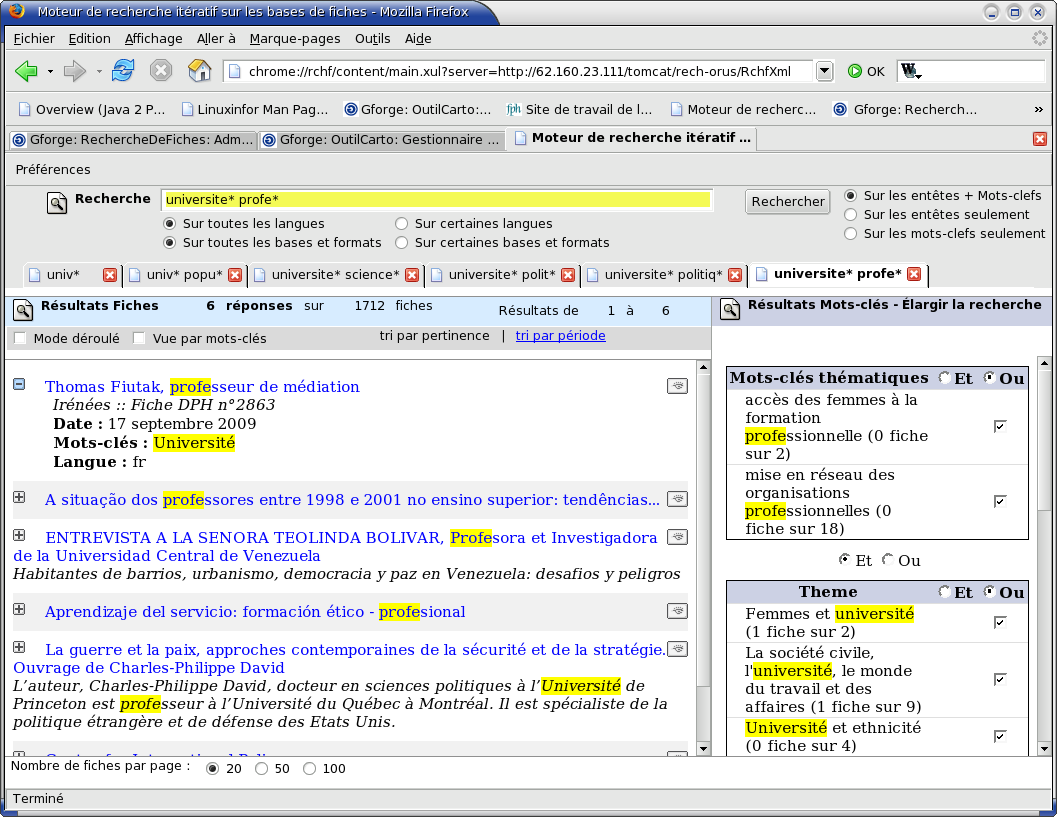Click the browser Back arrow button
Screen dimensions: 1057x817
[27, 71]
